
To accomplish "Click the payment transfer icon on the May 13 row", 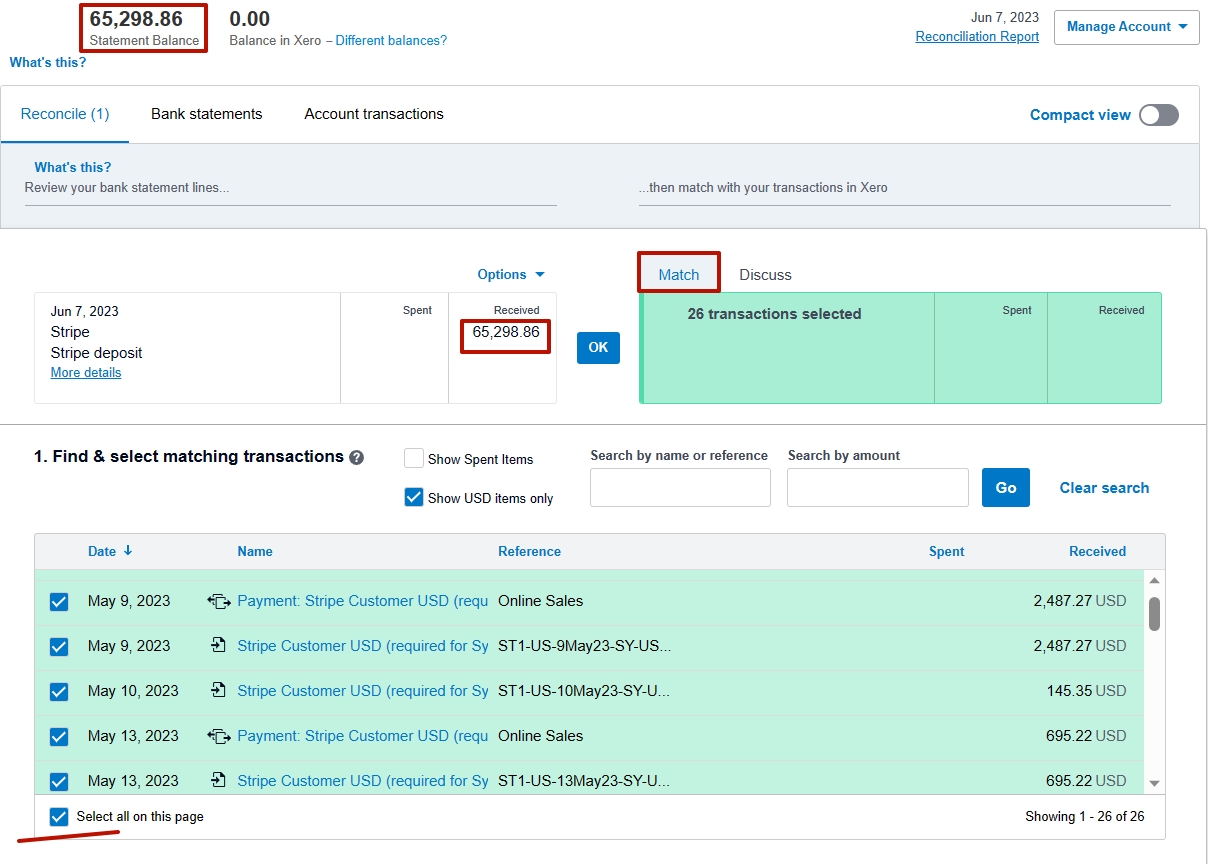I will click(x=220, y=736).
